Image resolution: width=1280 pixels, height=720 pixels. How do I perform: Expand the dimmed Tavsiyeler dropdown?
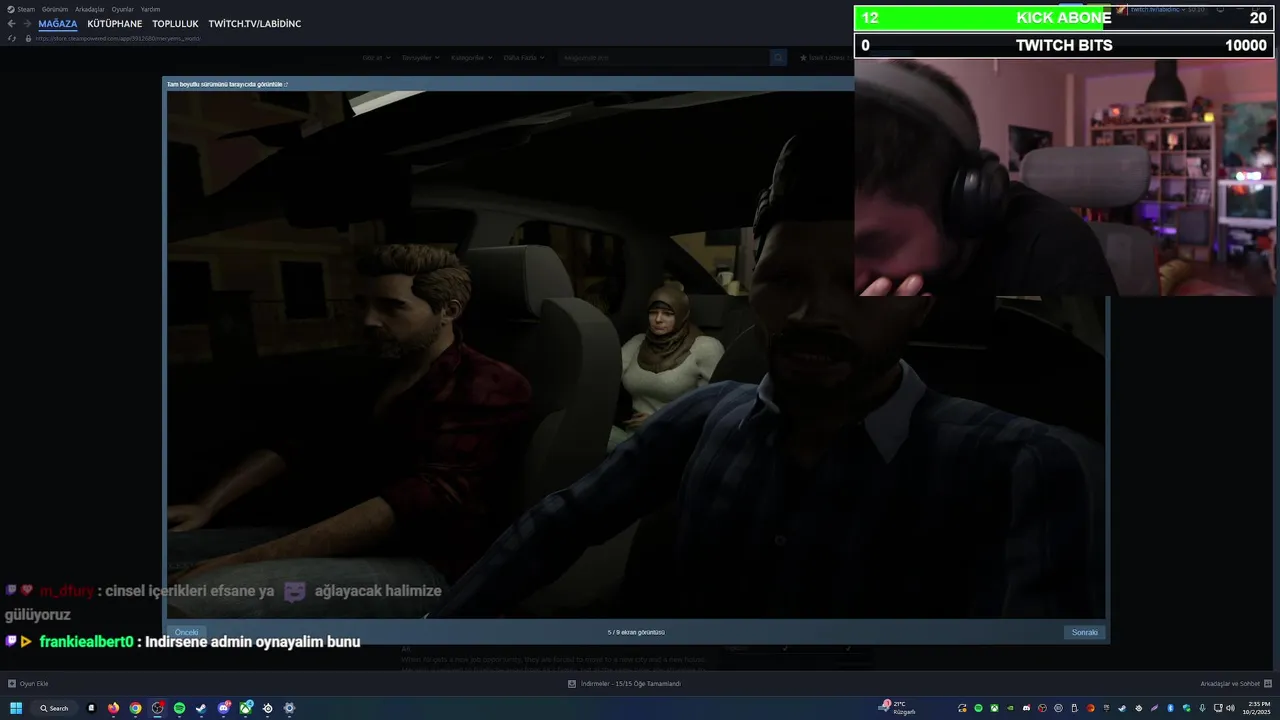421,58
